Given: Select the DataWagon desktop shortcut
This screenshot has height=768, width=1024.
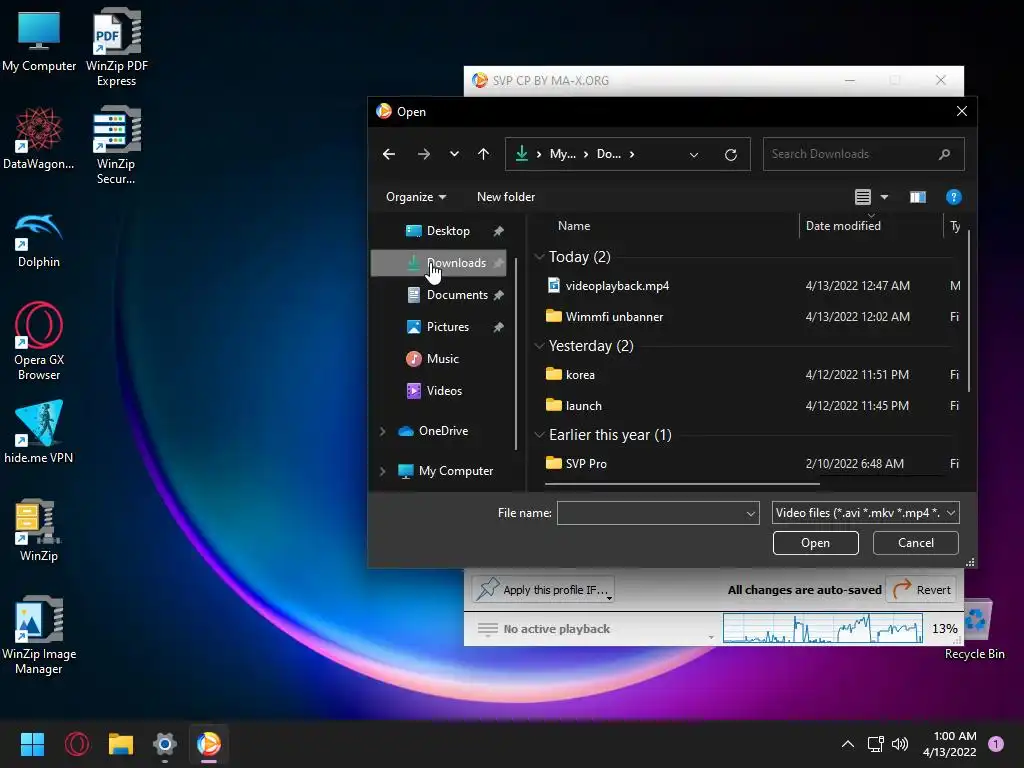Looking at the screenshot, I should pos(39,138).
